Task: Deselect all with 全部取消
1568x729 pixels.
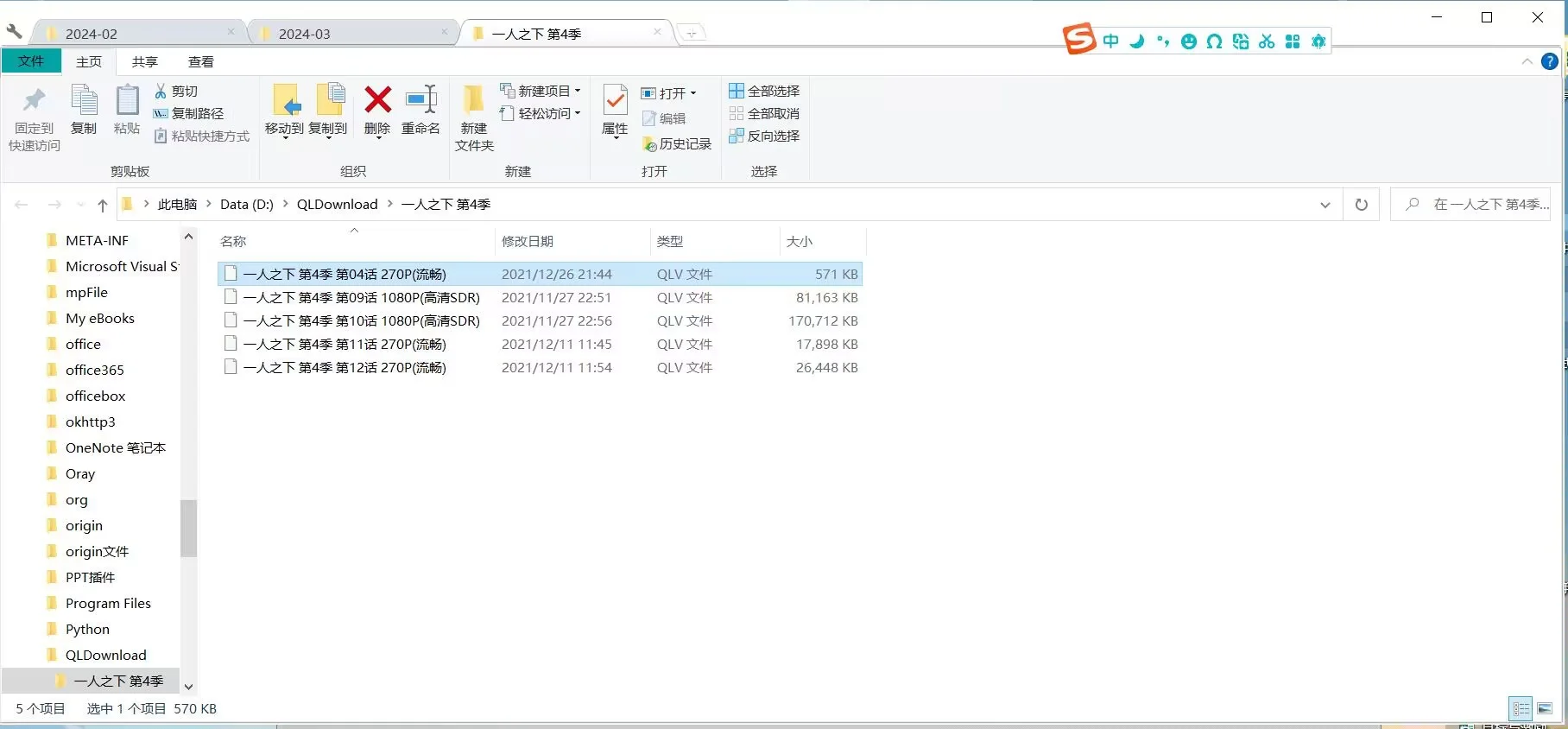Action: (764, 113)
